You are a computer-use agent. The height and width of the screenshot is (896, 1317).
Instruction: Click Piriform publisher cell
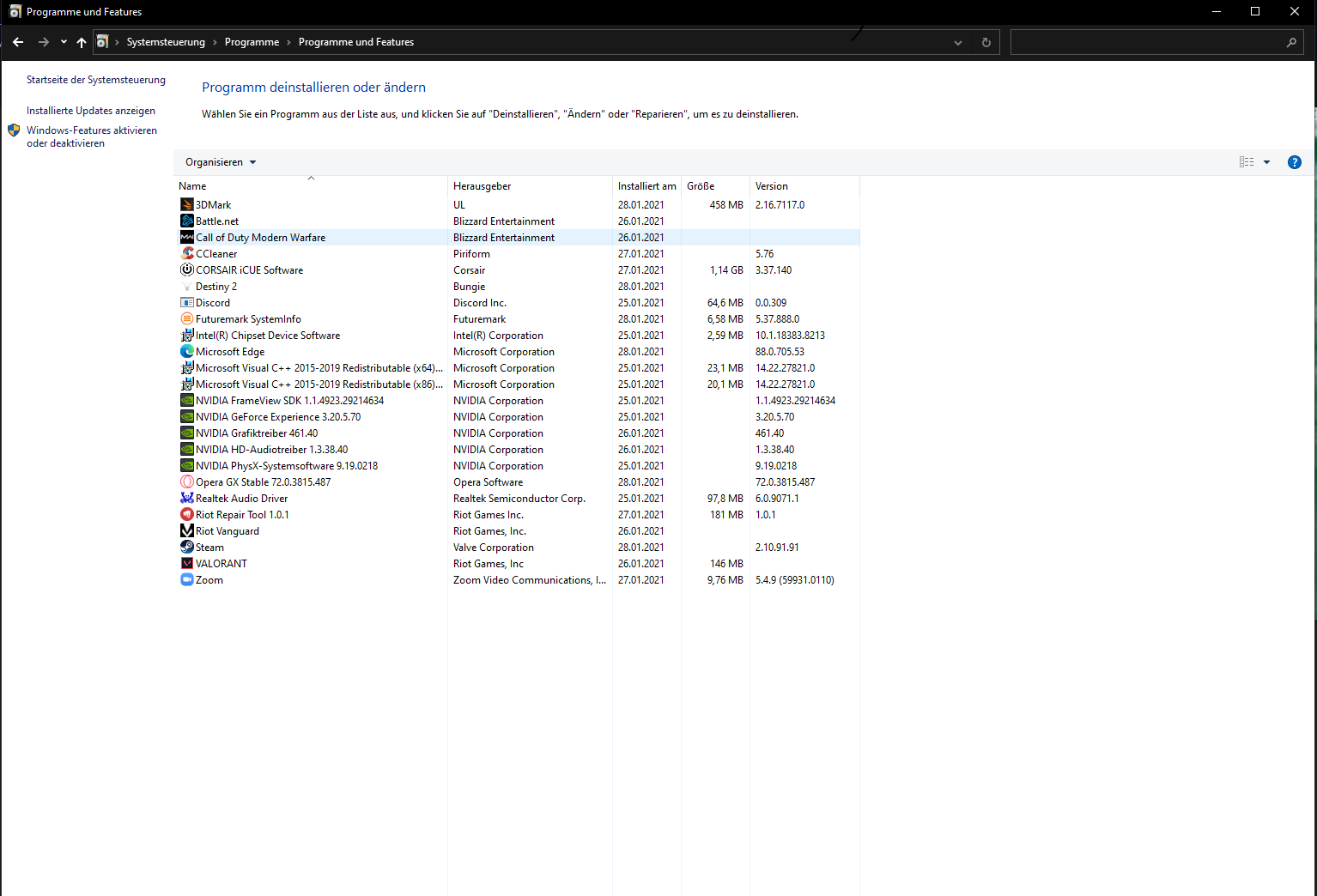[x=471, y=253]
